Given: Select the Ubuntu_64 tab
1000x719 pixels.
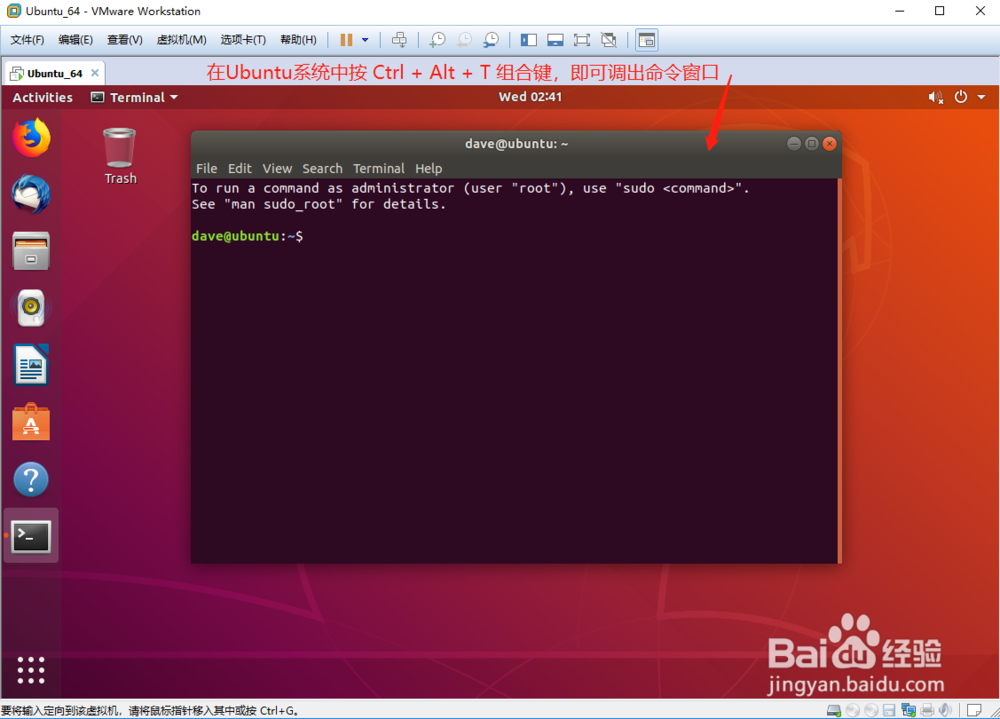Looking at the screenshot, I should pos(54,73).
